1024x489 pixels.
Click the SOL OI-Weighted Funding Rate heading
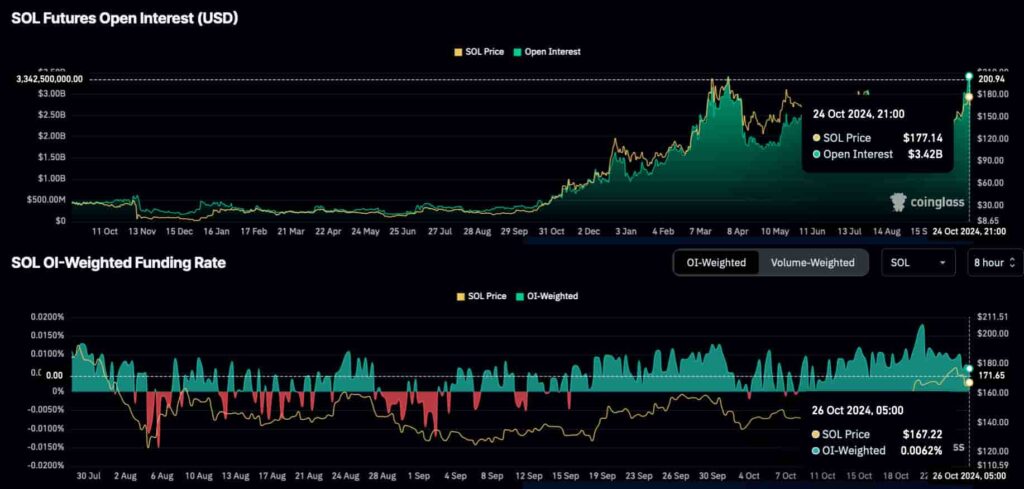[118, 262]
